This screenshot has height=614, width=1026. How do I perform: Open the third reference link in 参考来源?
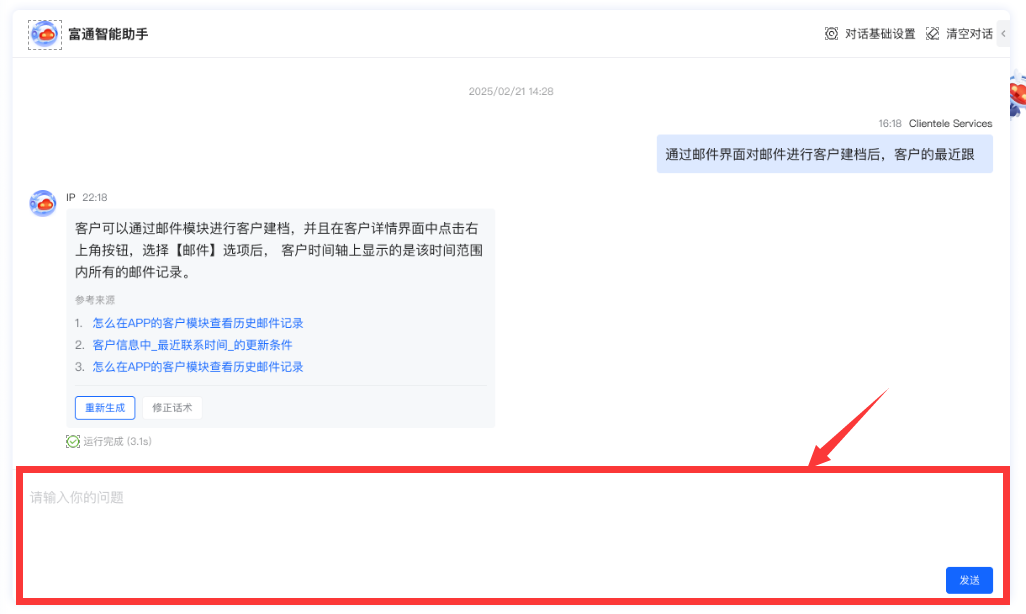(197, 367)
